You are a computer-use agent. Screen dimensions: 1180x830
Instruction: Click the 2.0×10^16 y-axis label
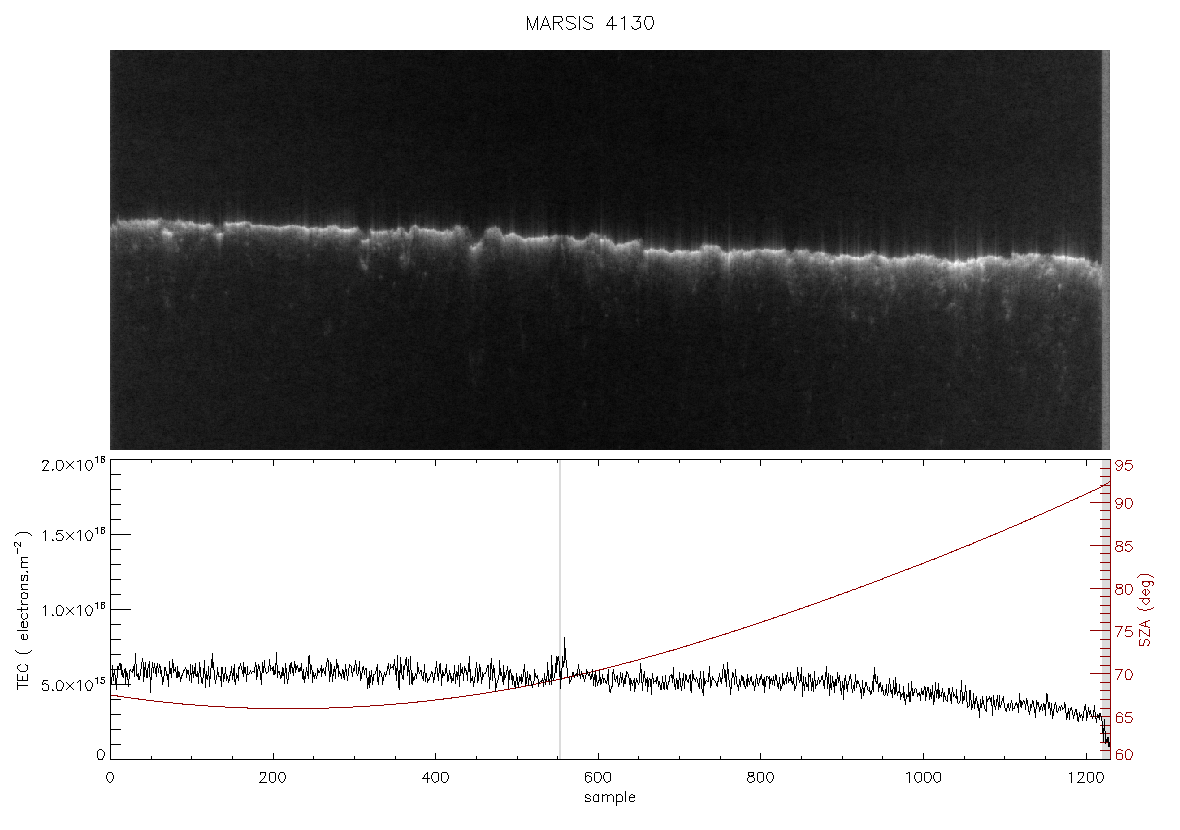coord(73,464)
